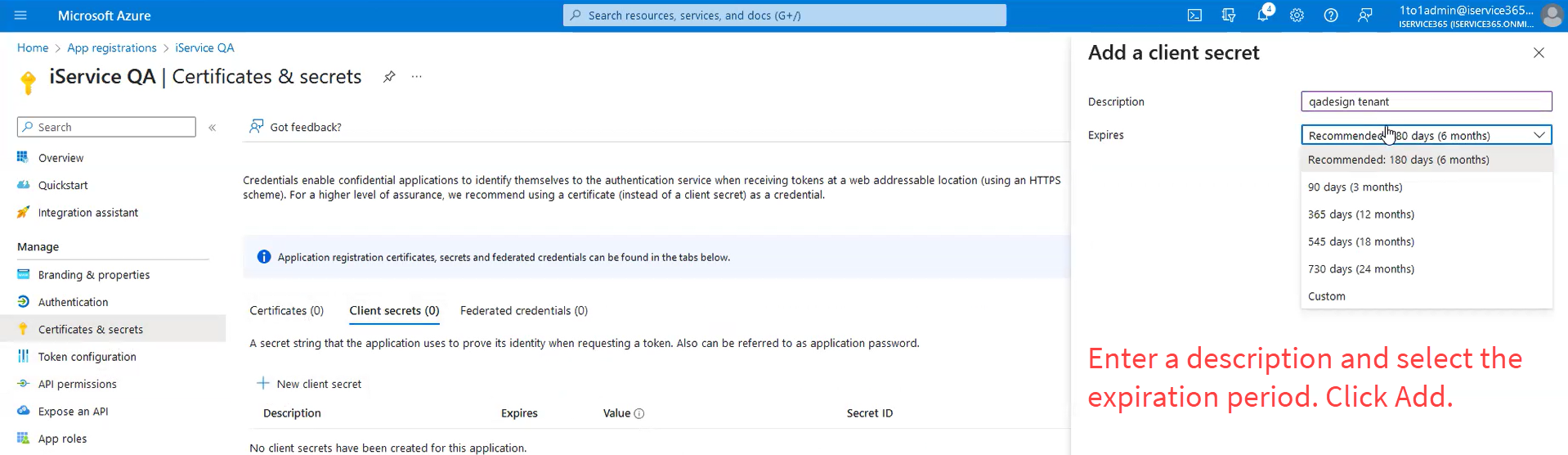Click New client secret button

click(310, 384)
